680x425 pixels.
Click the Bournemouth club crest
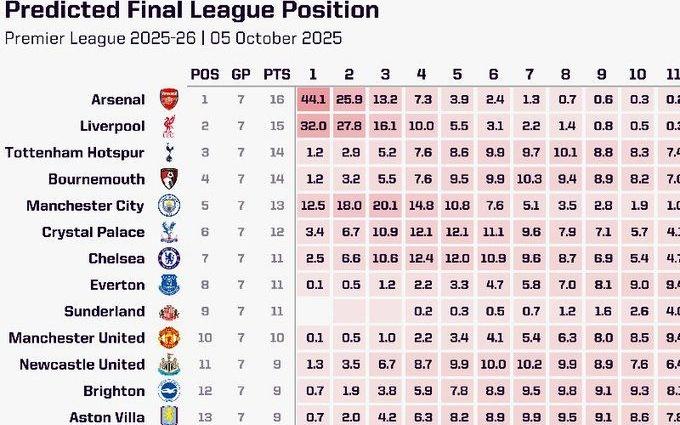(169, 179)
